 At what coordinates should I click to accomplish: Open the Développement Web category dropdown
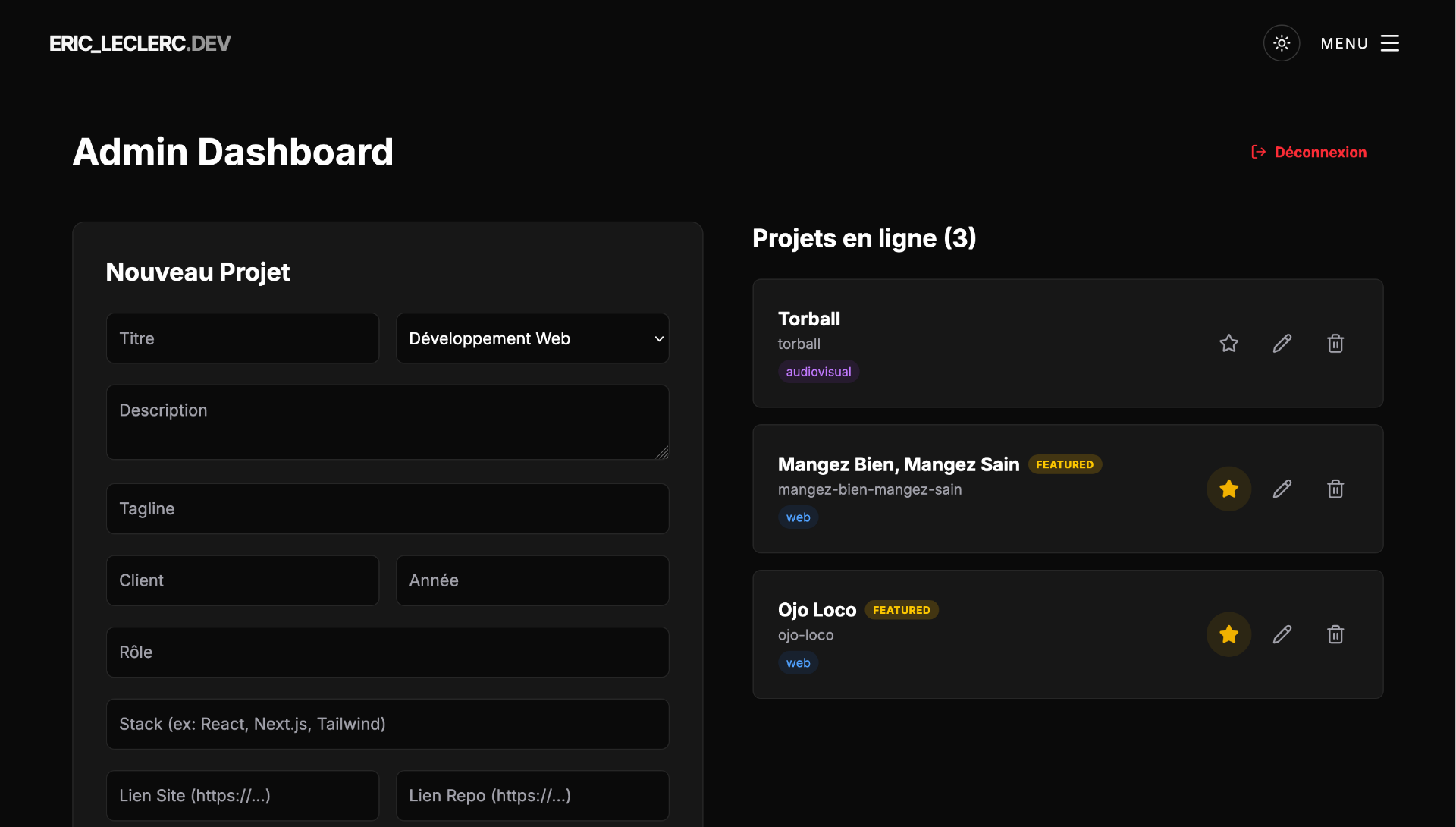pos(532,338)
